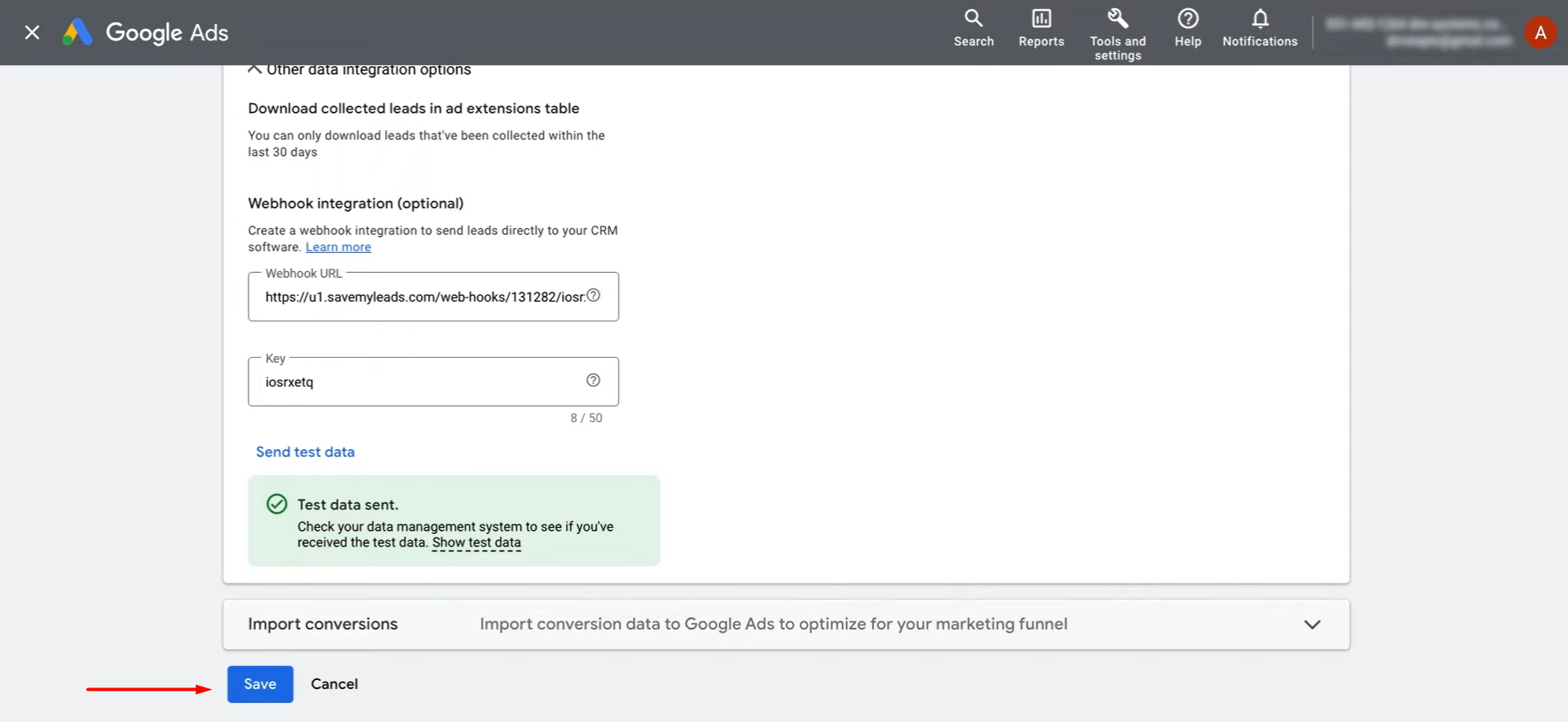Image resolution: width=1568 pixels, height=722 pixels.
Task: Click Show test data link
Action: tap(477, 542)
